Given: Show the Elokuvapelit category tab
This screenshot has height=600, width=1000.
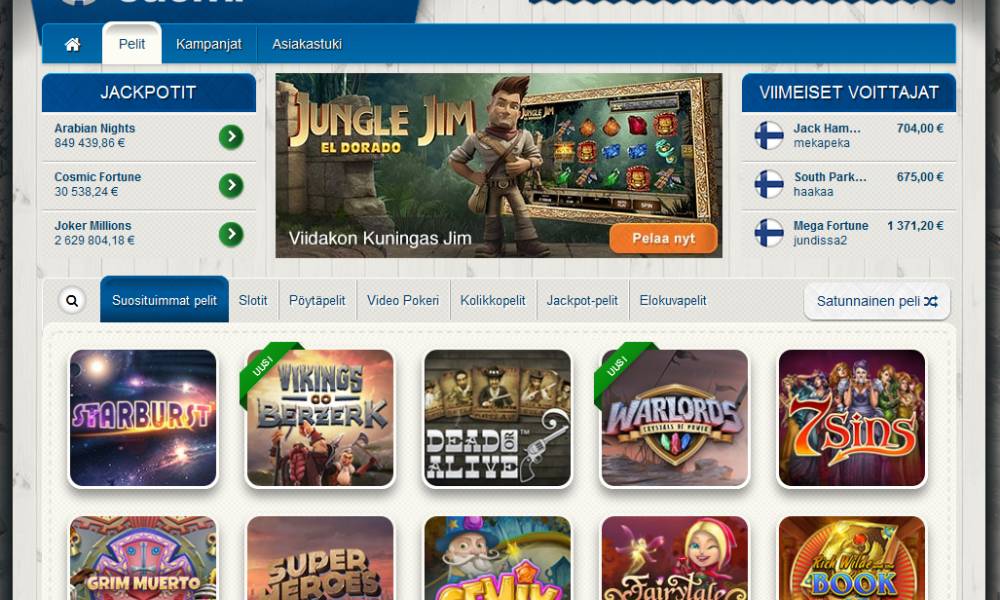Looking at the screenshot, I should (673, 300).
